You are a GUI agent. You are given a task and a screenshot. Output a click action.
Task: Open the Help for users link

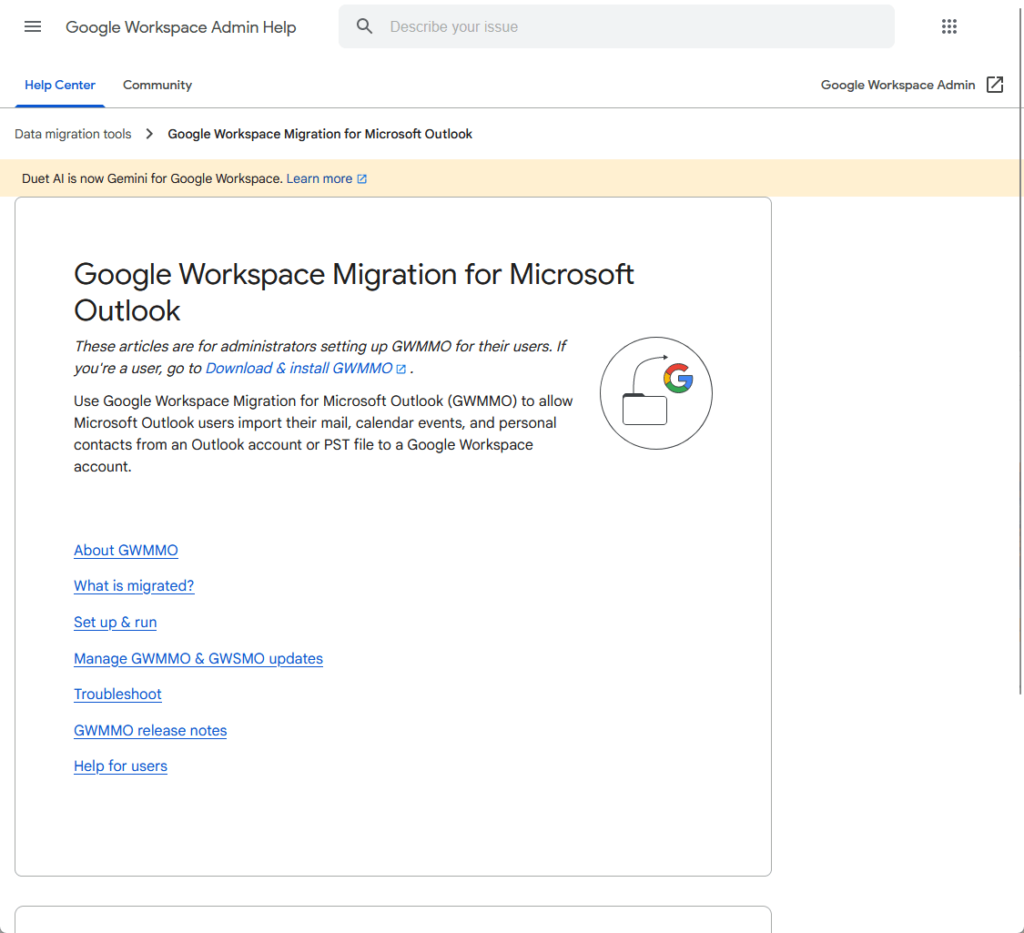(120, 766)
